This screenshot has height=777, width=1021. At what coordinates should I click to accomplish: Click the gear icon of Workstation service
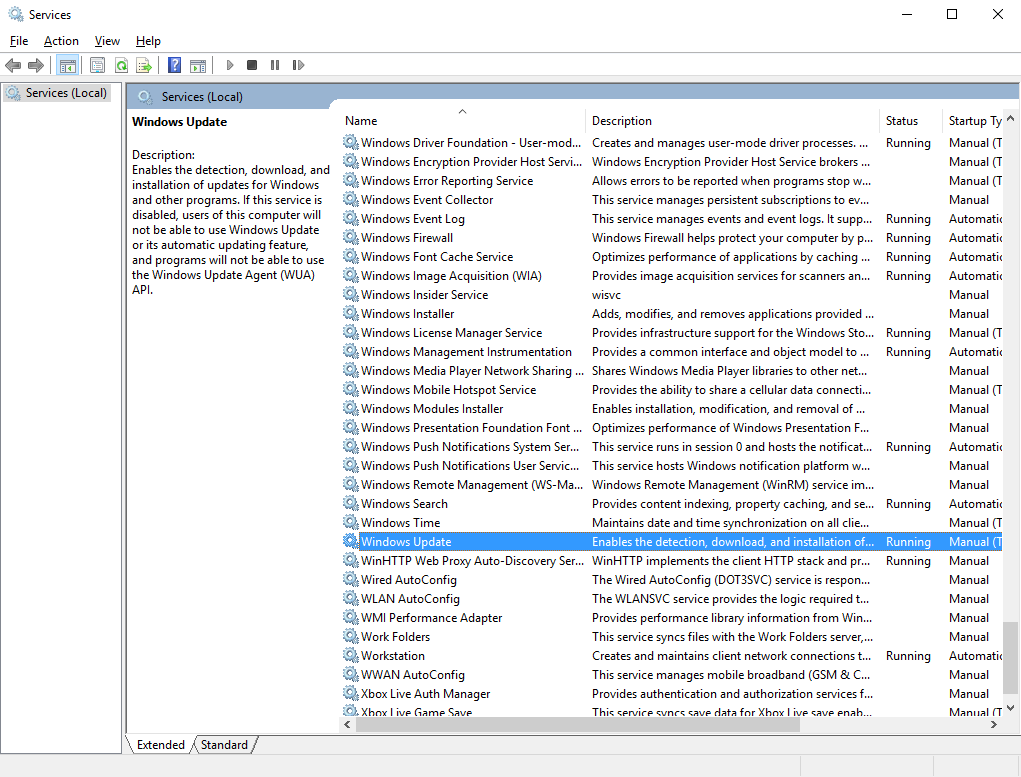pyautogui.click(x=351, y=655)
